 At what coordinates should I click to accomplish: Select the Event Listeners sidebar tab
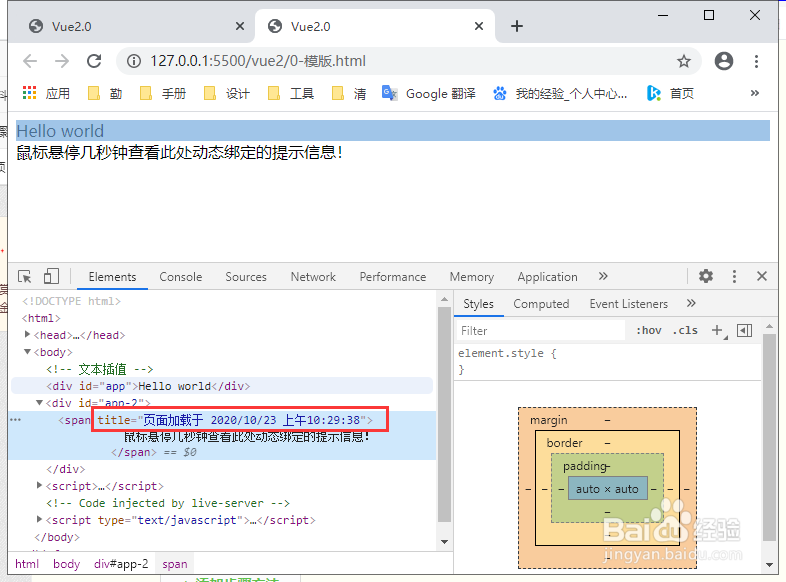[629, 304]
